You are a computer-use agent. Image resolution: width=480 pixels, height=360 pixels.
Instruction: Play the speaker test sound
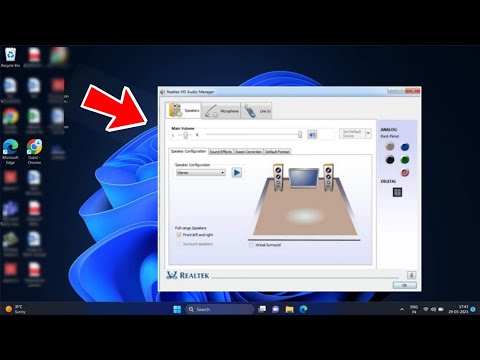237,172
